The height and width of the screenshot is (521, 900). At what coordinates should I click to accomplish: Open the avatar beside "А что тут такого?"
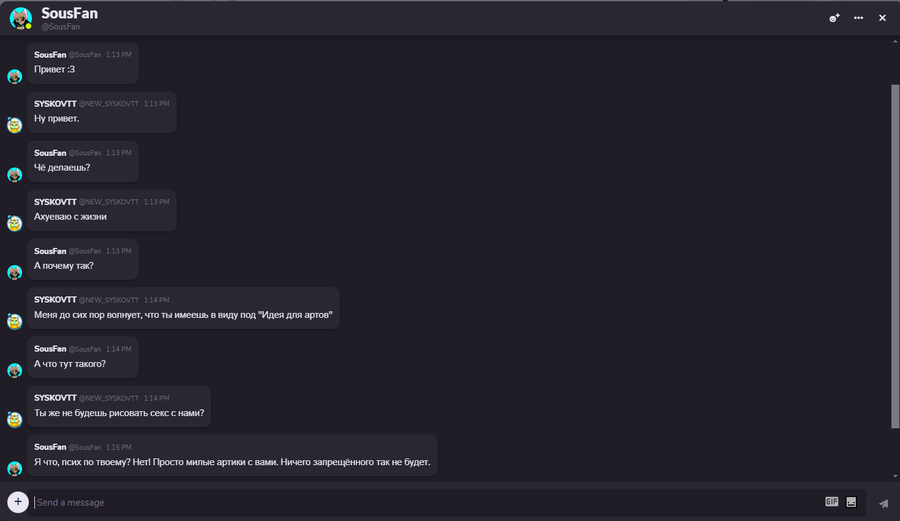[x=15, y=371]
